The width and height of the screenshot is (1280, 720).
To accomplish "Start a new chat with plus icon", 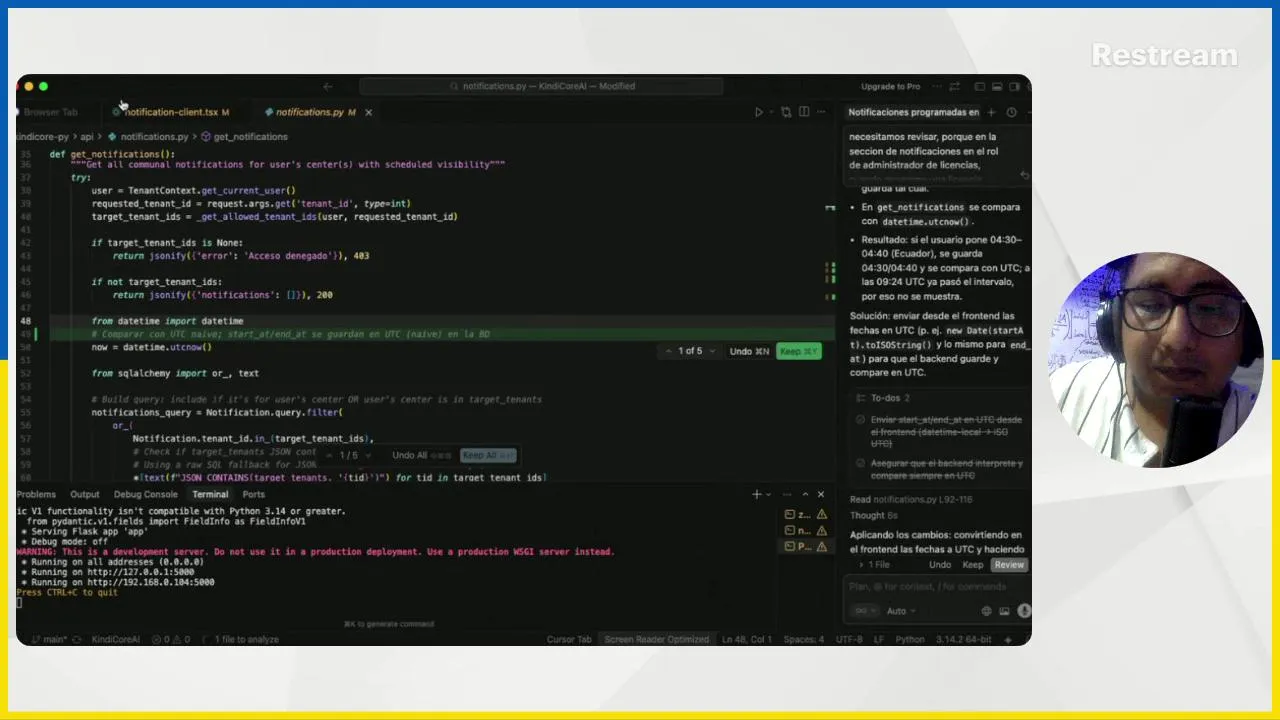I will click(x=991, y=112).
